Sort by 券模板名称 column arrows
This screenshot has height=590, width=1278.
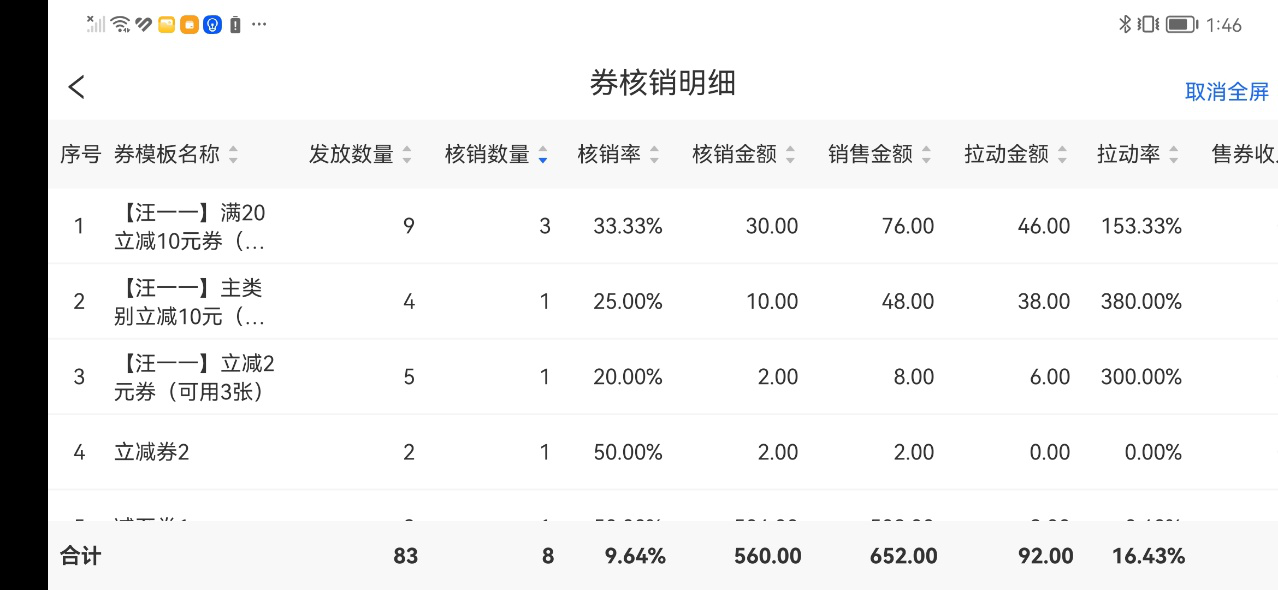(x=234, y=155)
